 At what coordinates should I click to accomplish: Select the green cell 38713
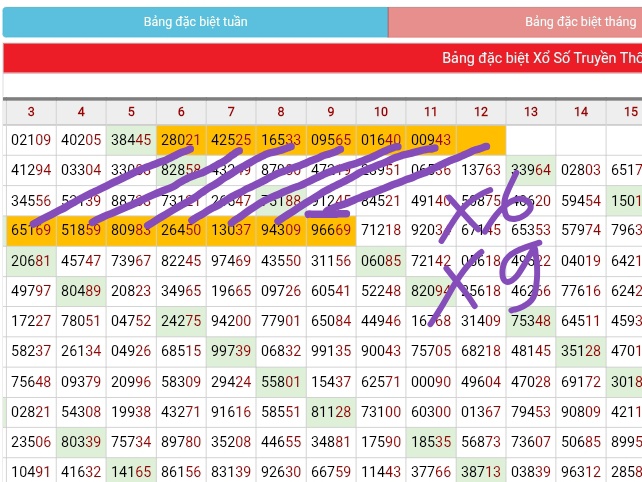point(480,471)
